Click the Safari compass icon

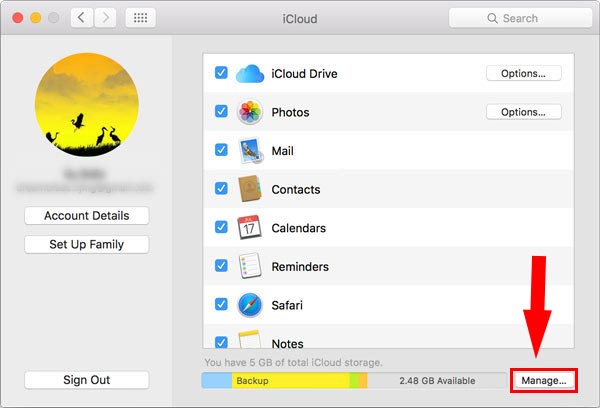coord(249,305)
